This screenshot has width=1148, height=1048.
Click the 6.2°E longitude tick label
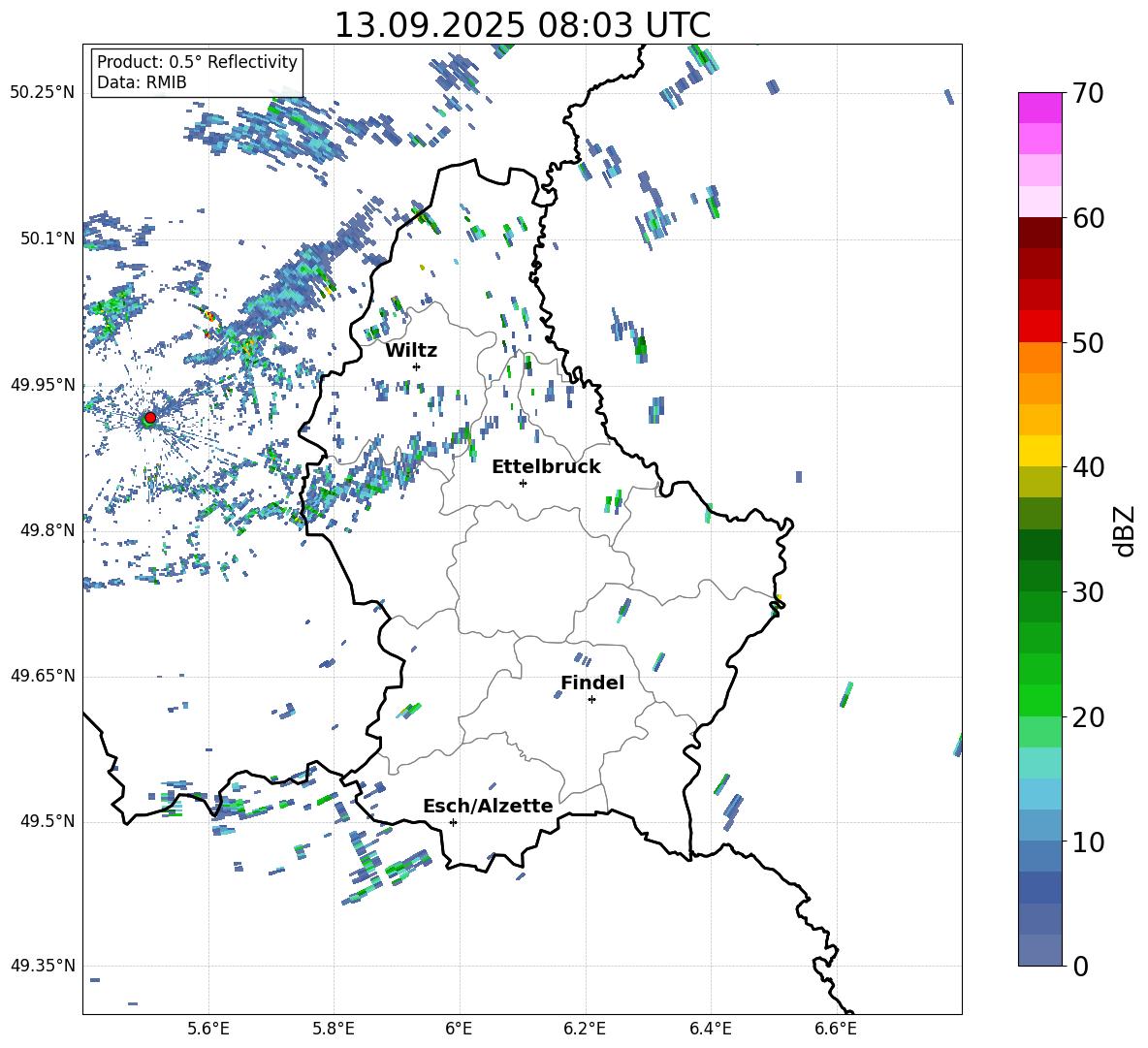pos(585,1028)
